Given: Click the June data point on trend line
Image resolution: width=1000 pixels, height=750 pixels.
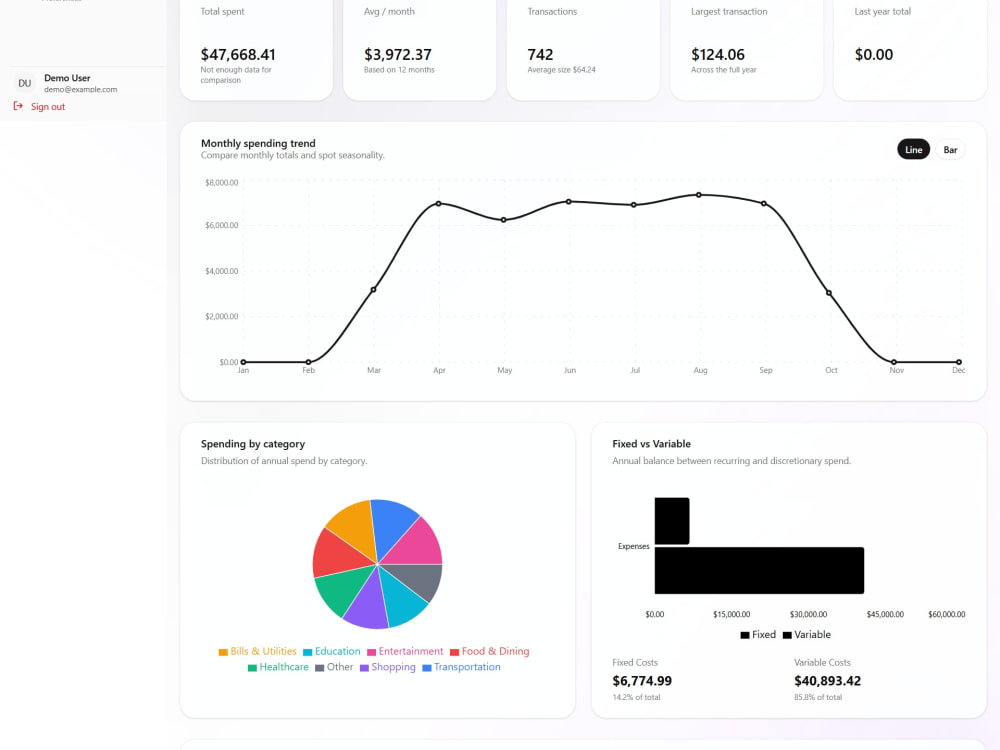Looking at the screenshot, I should (569, 202).
